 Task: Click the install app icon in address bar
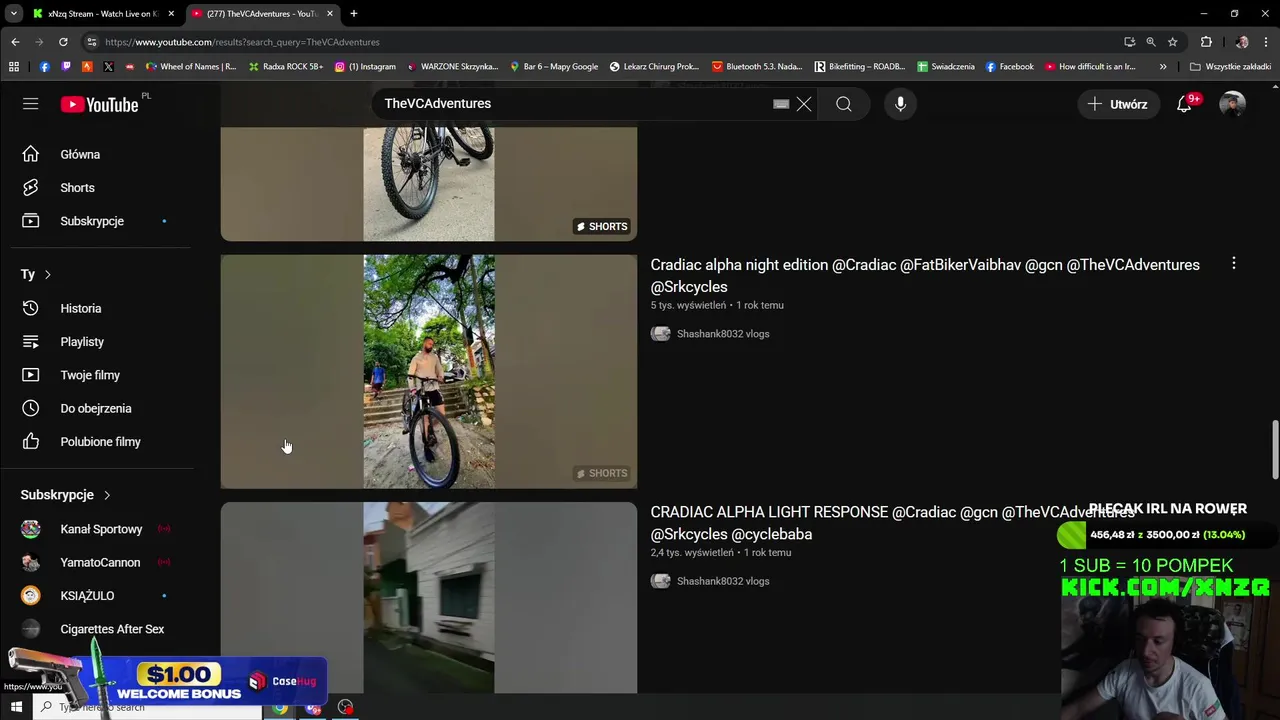(1129, 42)
